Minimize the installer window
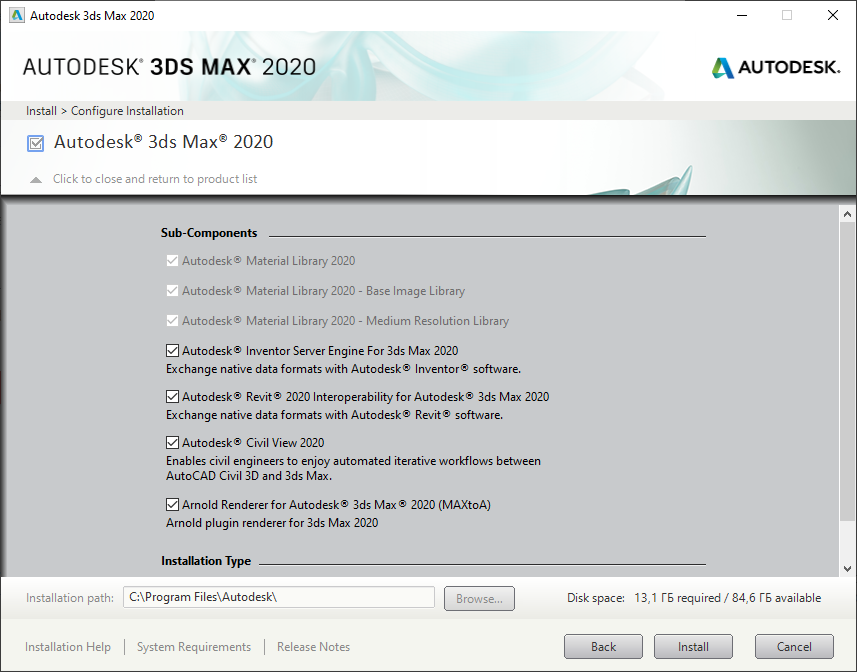The height and width of the screenshot is (672, 857). [x=742, y=15]
